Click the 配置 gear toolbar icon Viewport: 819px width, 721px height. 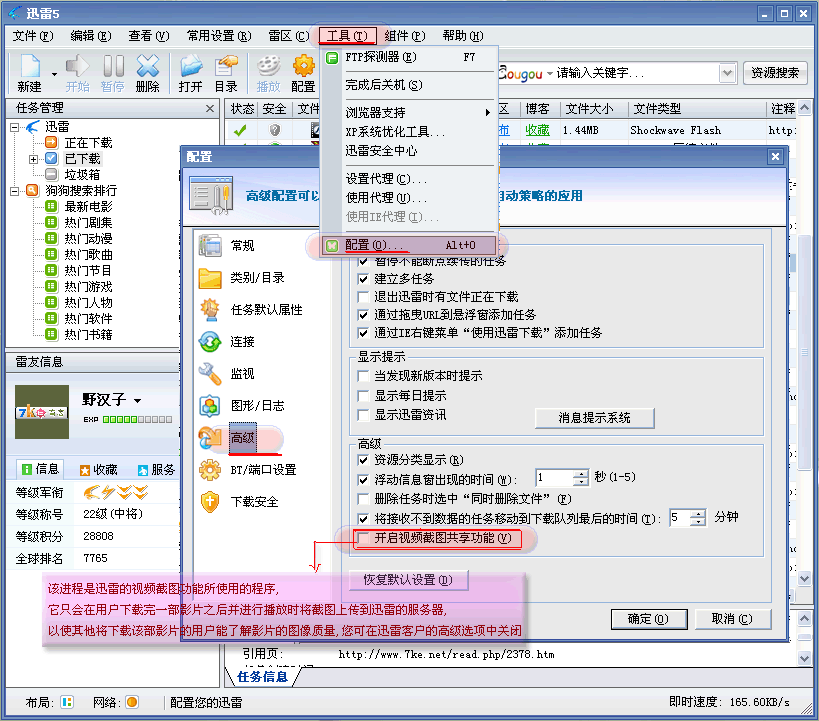(303, 73)
